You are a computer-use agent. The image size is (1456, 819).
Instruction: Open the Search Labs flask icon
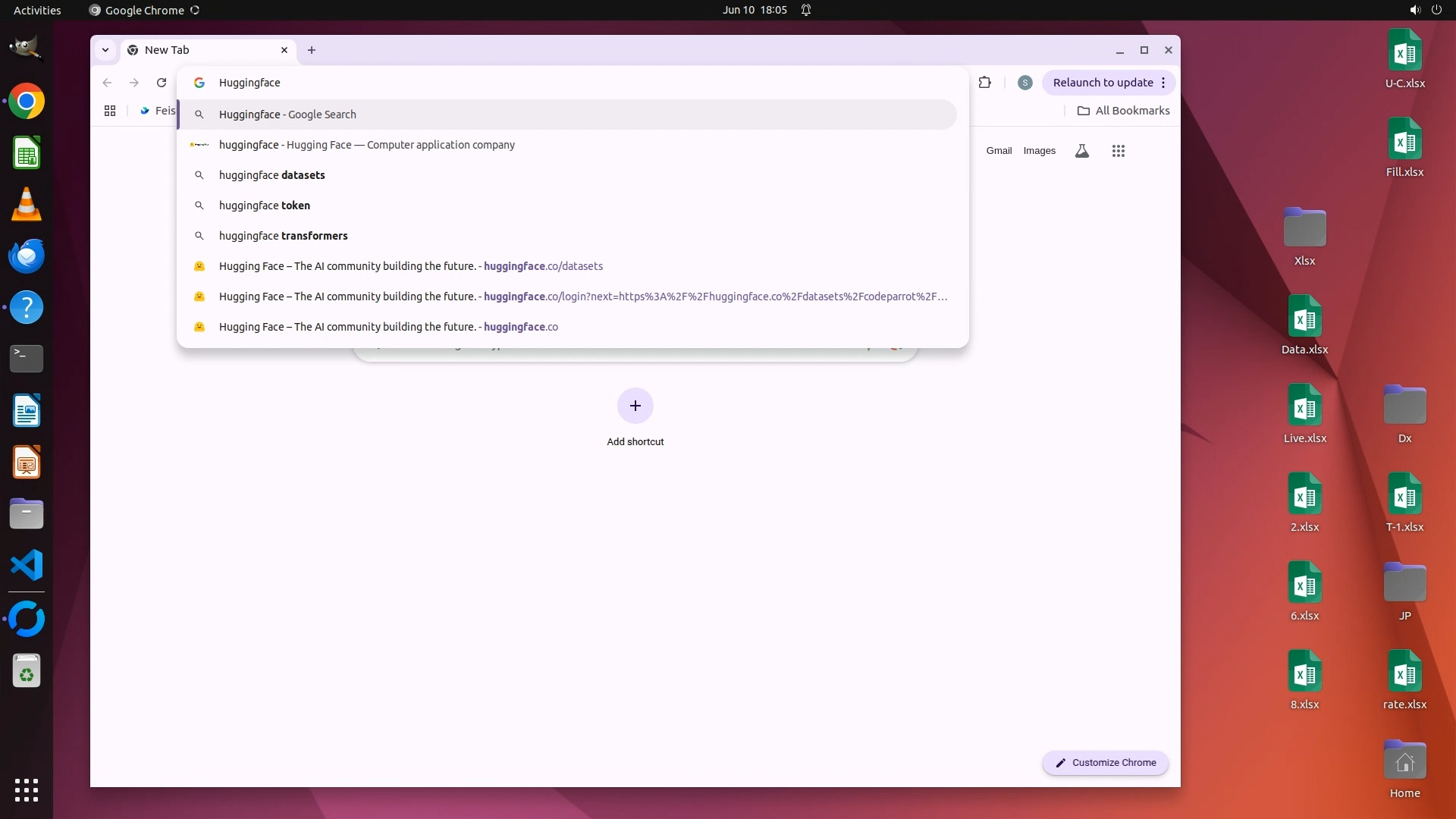click(x=1082, y=151)
